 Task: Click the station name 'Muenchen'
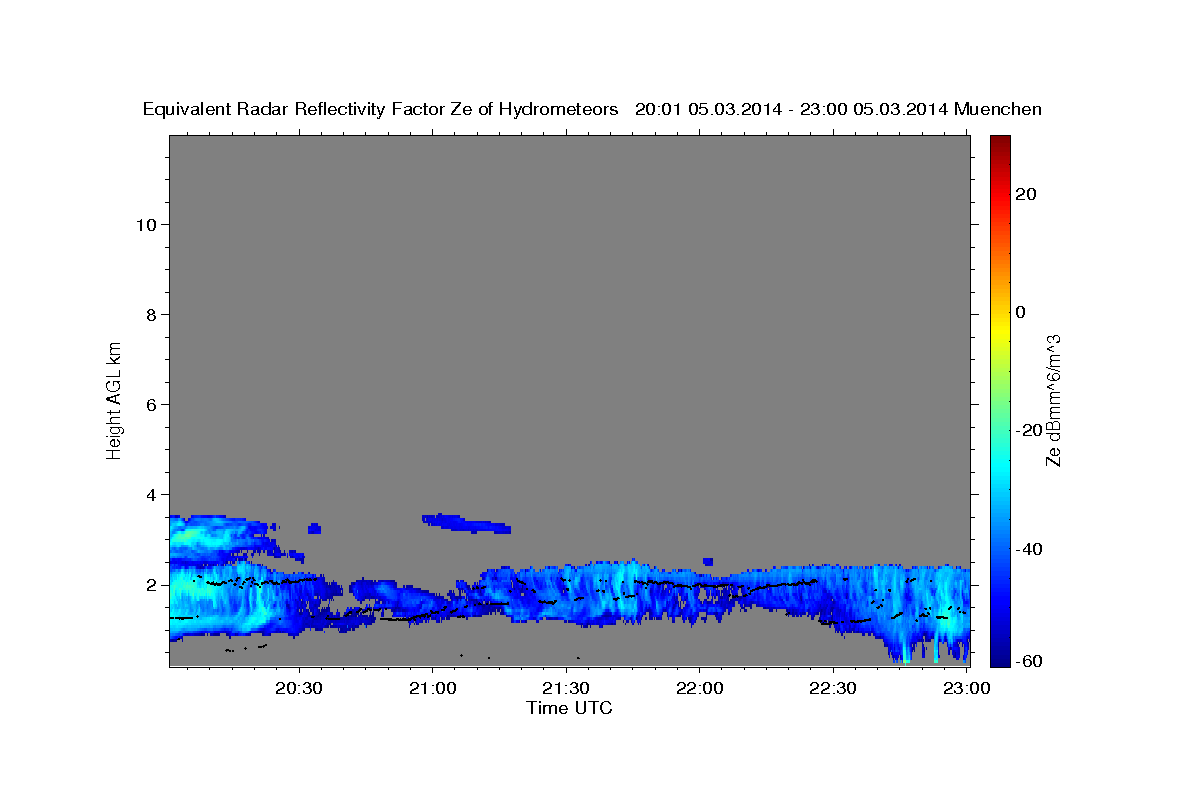point(998,109)
